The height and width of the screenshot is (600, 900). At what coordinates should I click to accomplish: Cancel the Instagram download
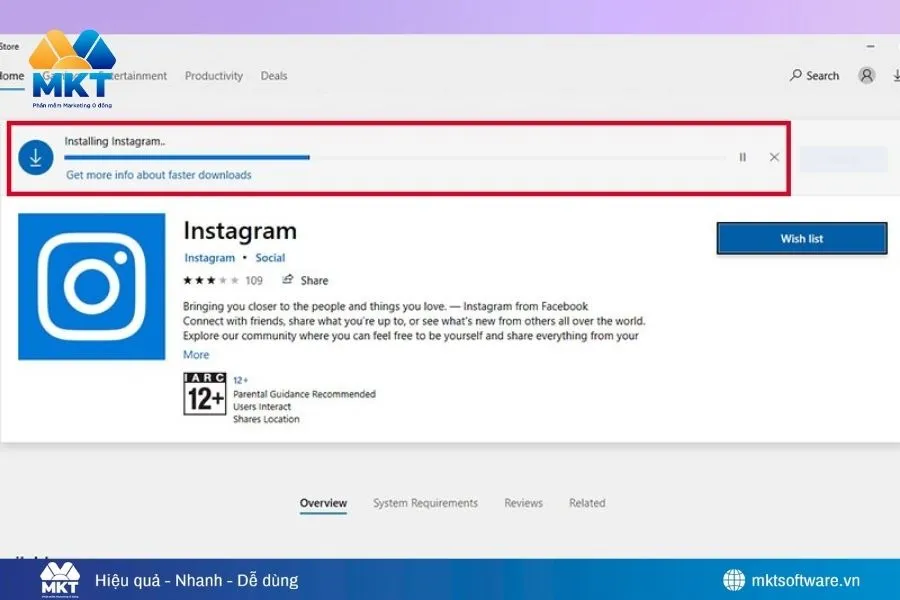(x=773, y=157)
